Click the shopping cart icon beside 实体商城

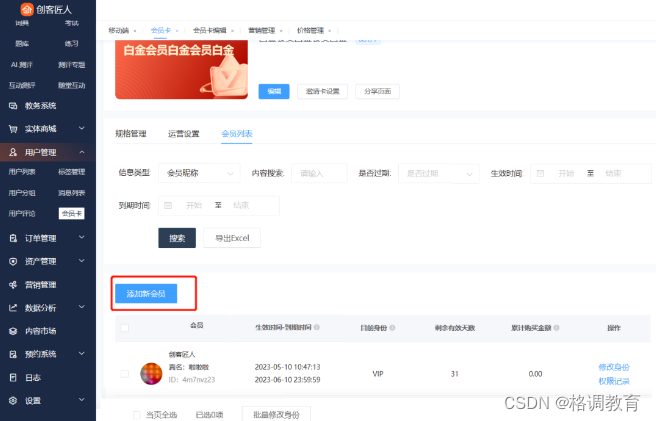(x=13, y=129)
